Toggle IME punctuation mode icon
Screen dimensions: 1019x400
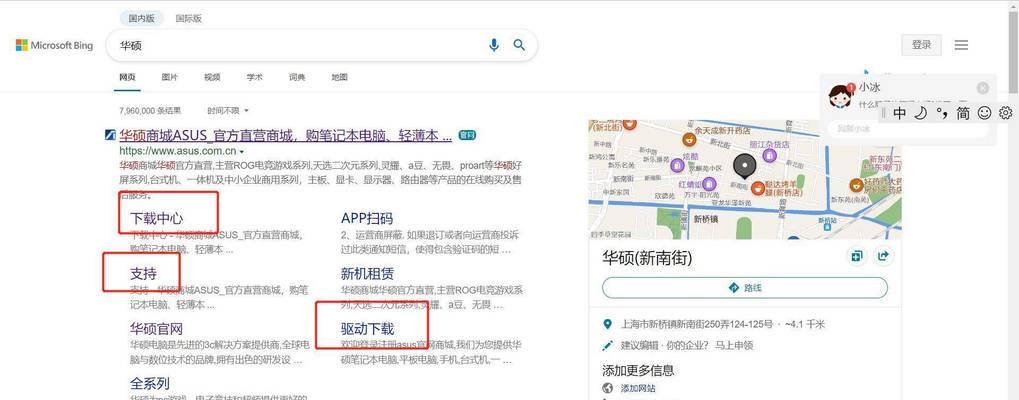coord(942,113)
